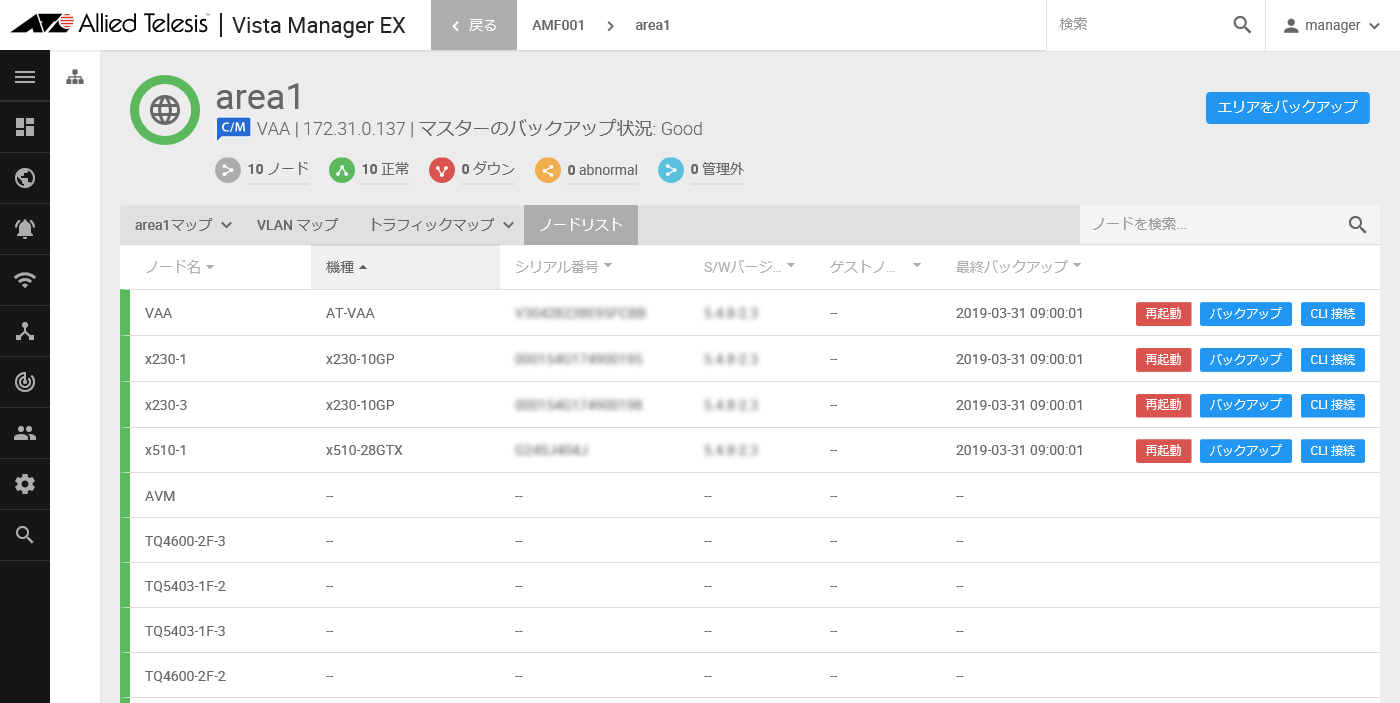Focus the top 検索 search field
Screen dimensions: 1400x703
tap(1138, 25)
